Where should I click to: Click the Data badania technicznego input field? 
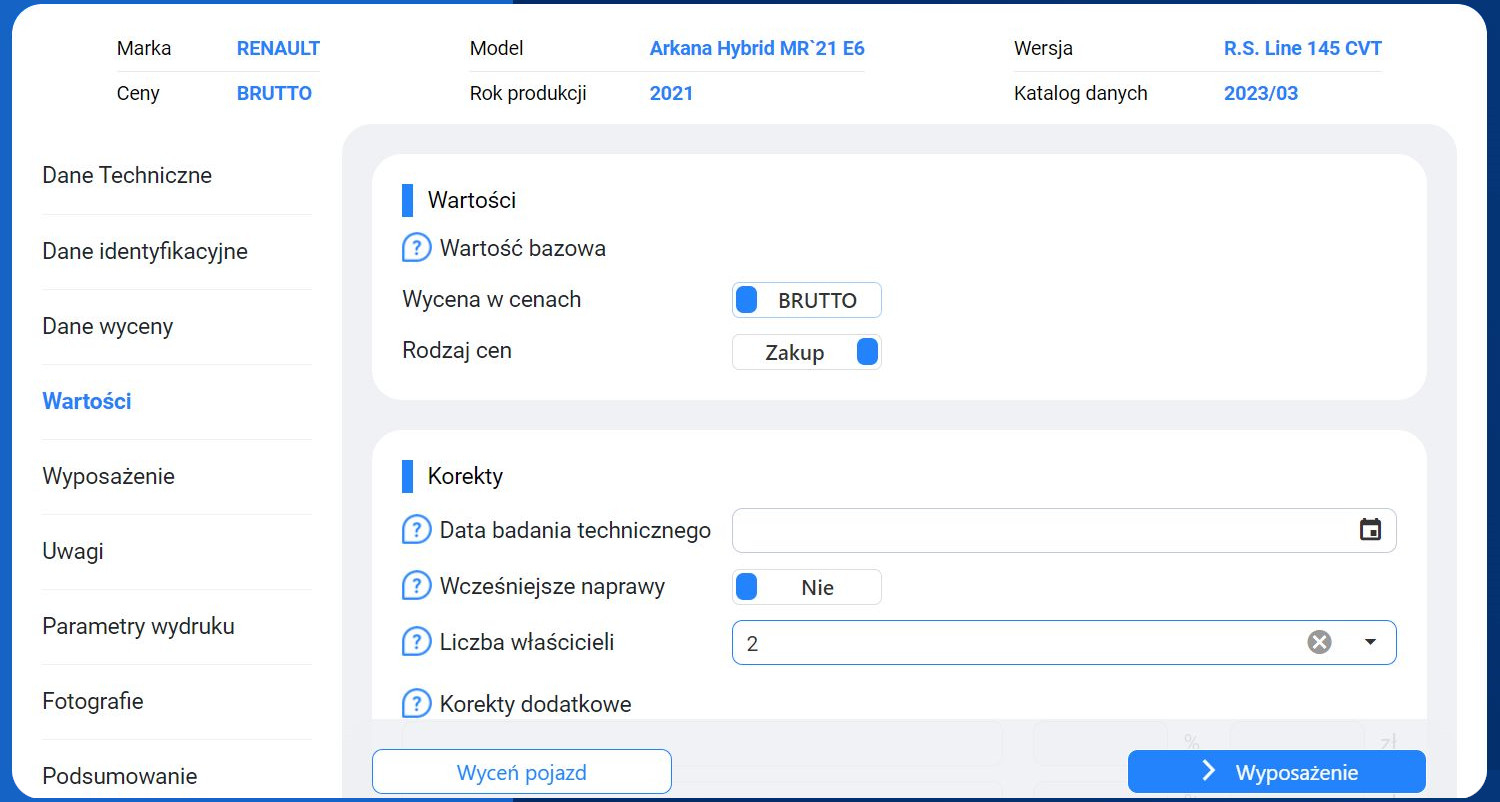pos(1040,530)
